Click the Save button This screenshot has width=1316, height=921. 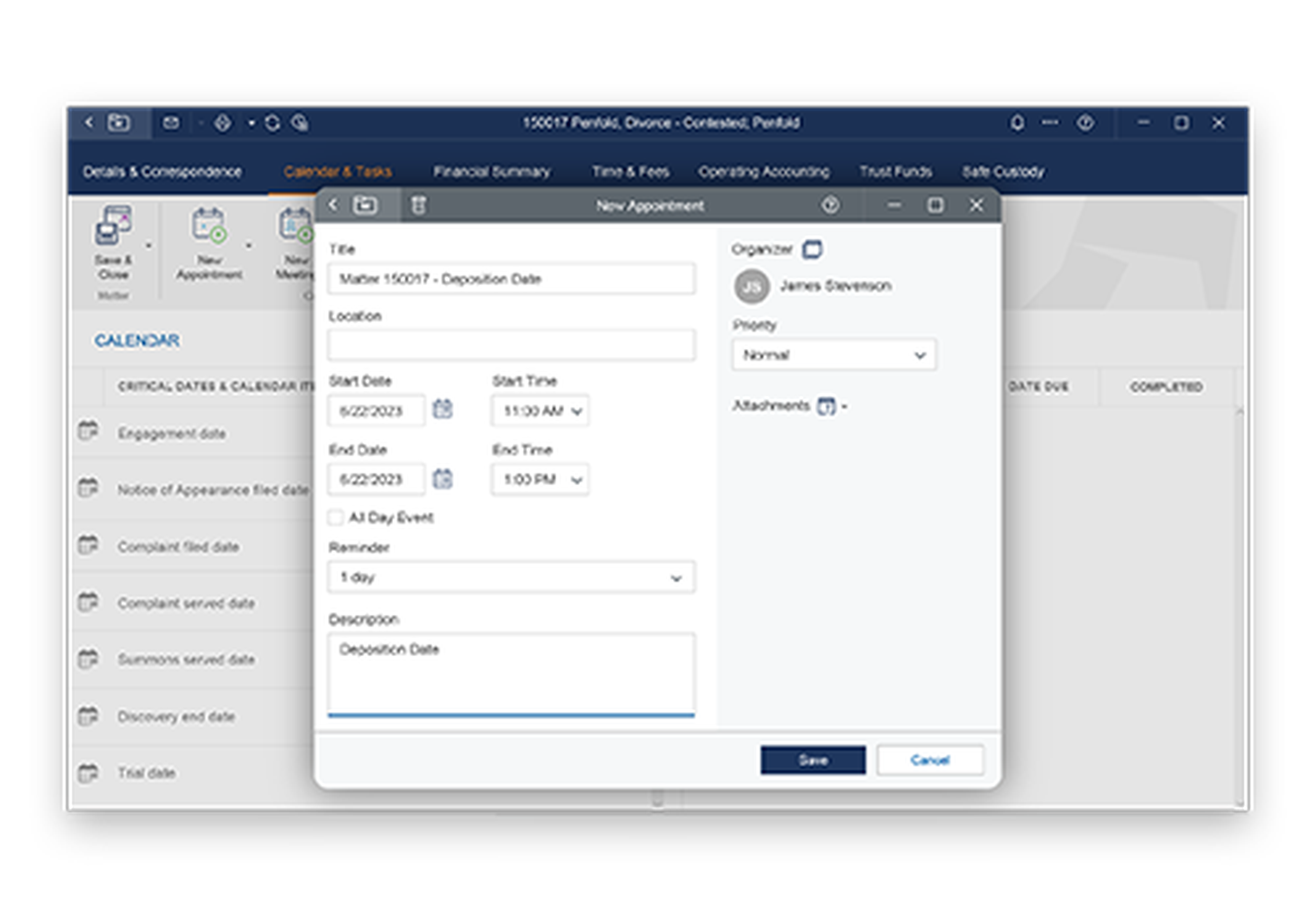coord(812,760)
